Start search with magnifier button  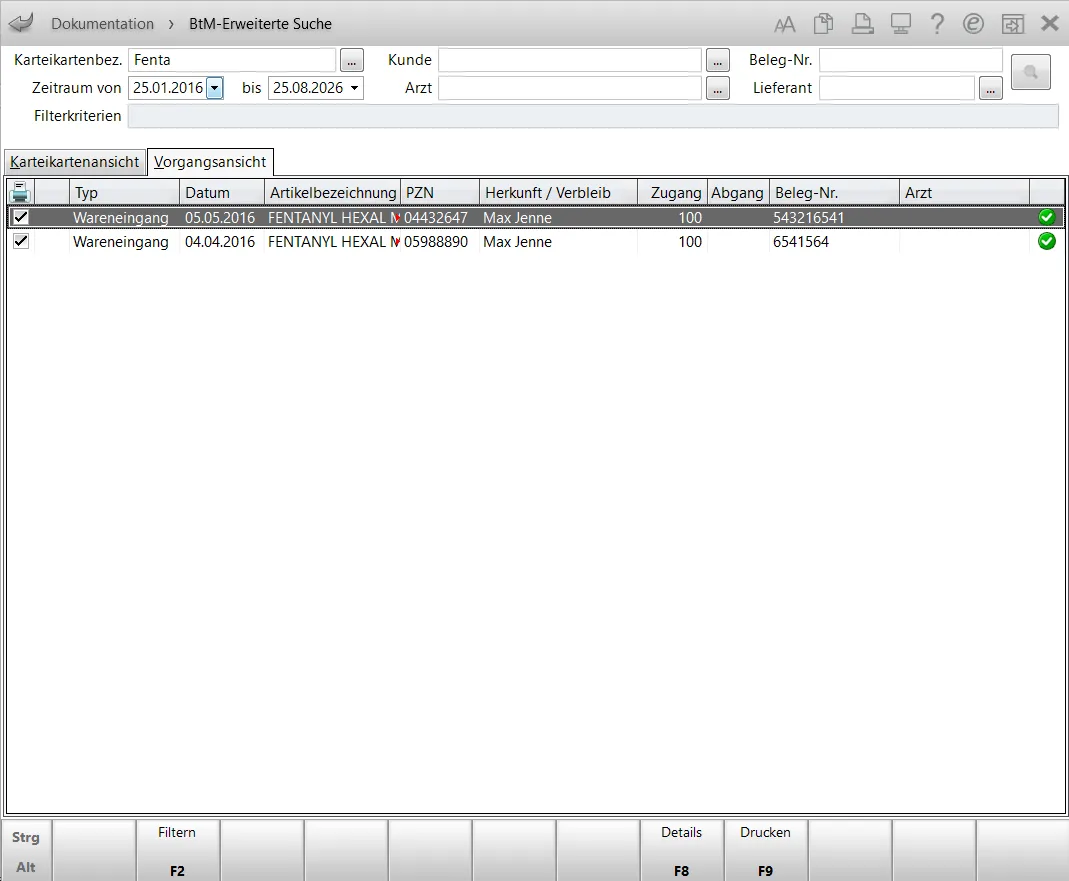(x=1031, y=72)
